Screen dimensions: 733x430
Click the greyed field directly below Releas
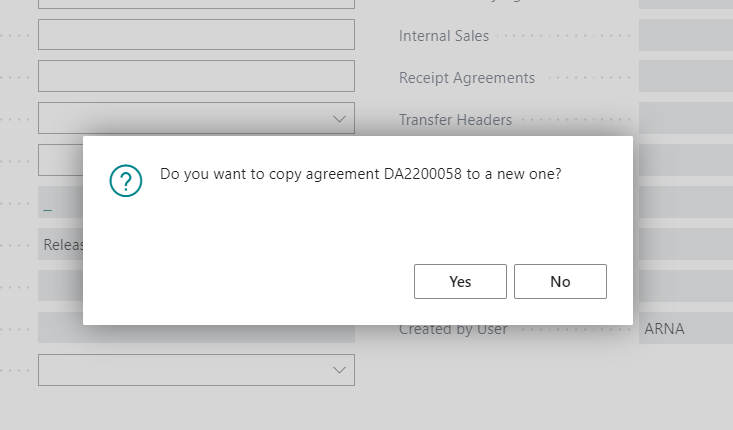pos(60,287)
